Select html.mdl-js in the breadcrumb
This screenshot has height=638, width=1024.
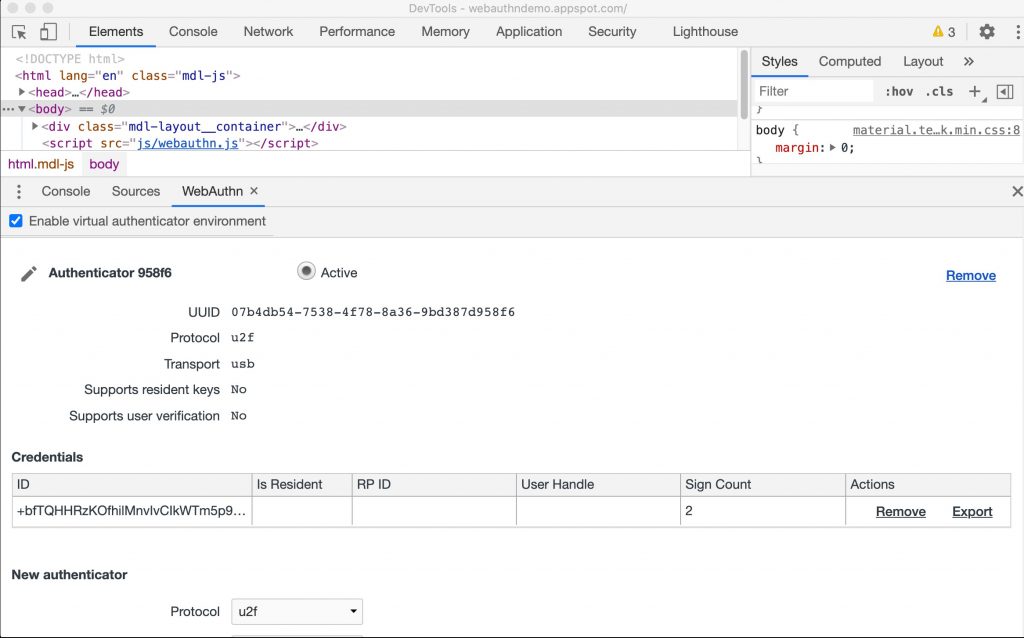41,164
